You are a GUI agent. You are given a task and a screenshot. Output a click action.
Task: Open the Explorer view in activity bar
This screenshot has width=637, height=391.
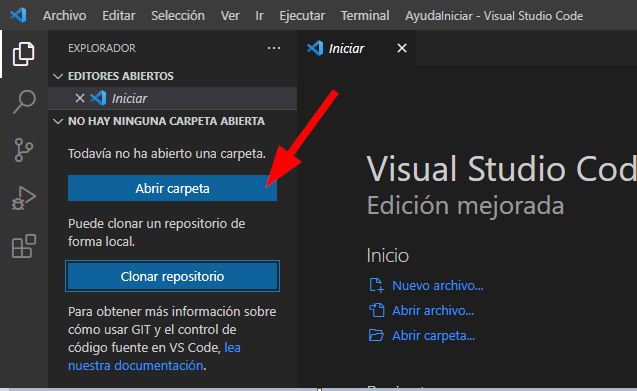(x=24, y=54)
